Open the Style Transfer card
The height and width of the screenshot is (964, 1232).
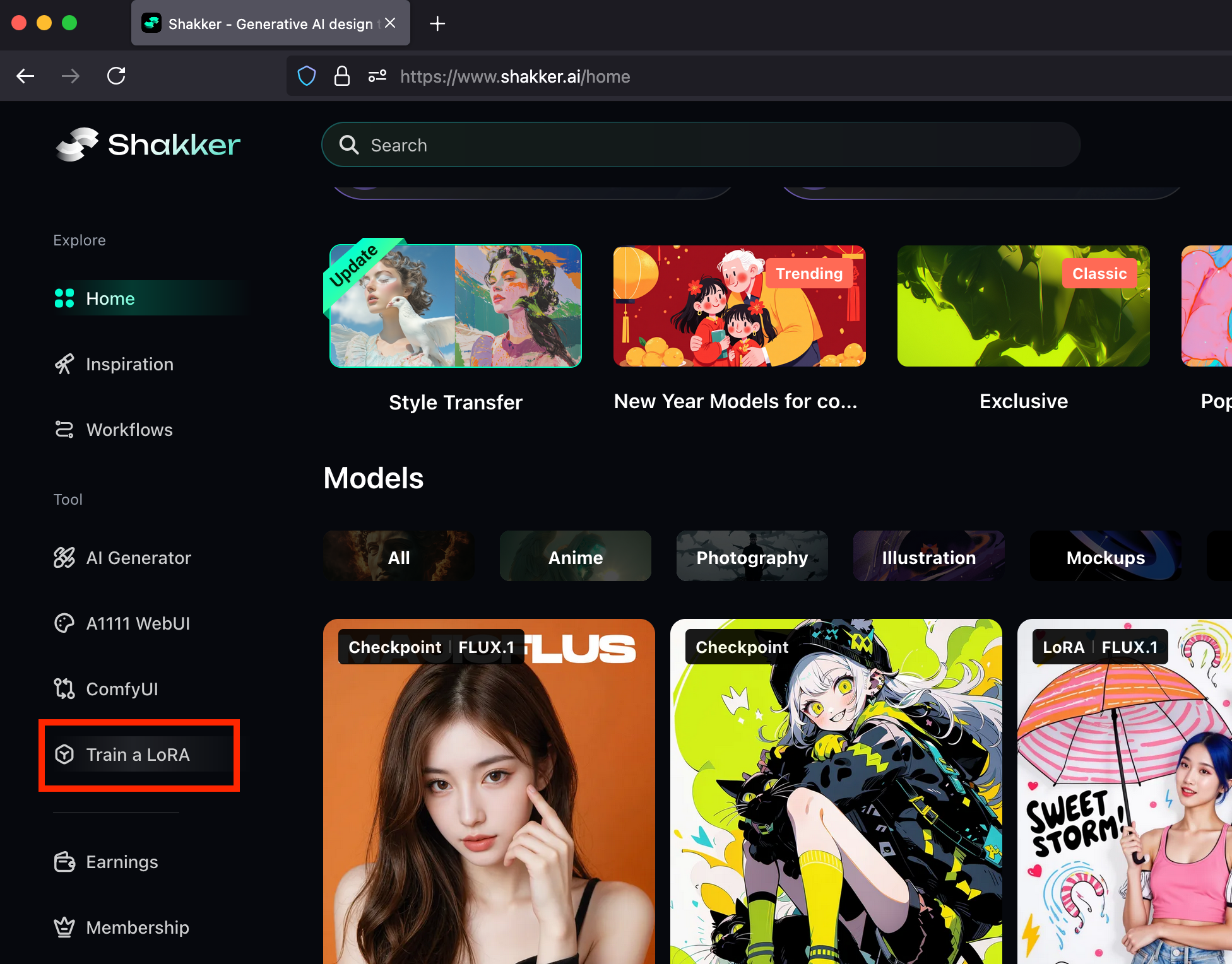(x=455, y=307)
